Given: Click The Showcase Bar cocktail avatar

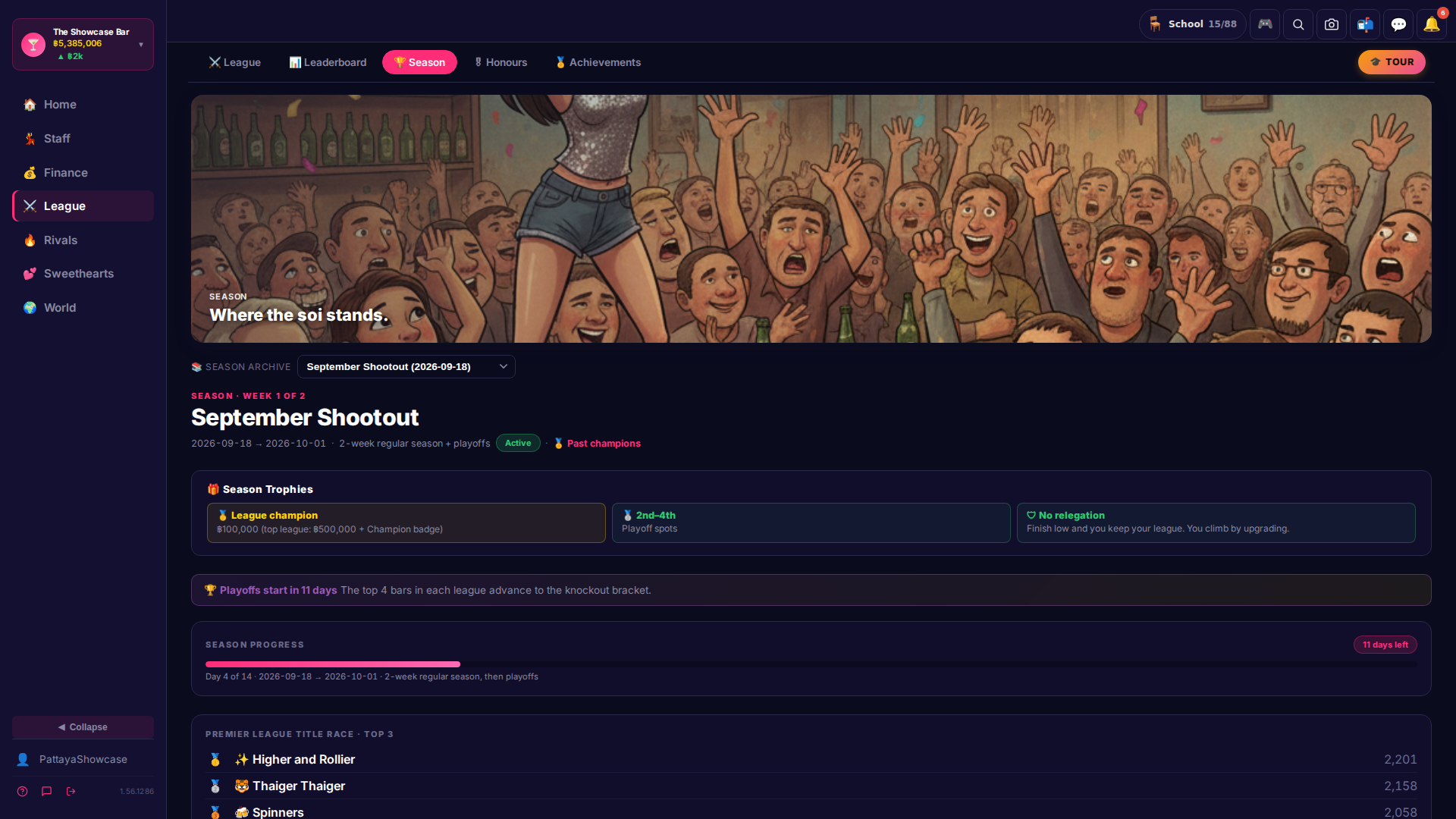Looking at the screenshot, I should coord(33,44).
